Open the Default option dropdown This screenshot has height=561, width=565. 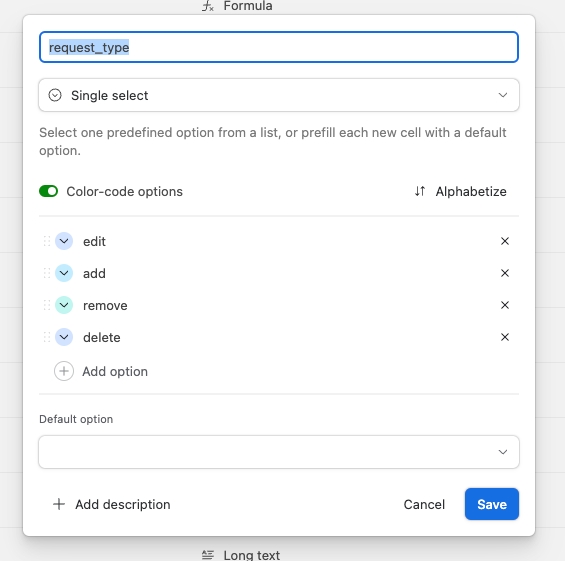pyautogui.click(x=279, y=452)
